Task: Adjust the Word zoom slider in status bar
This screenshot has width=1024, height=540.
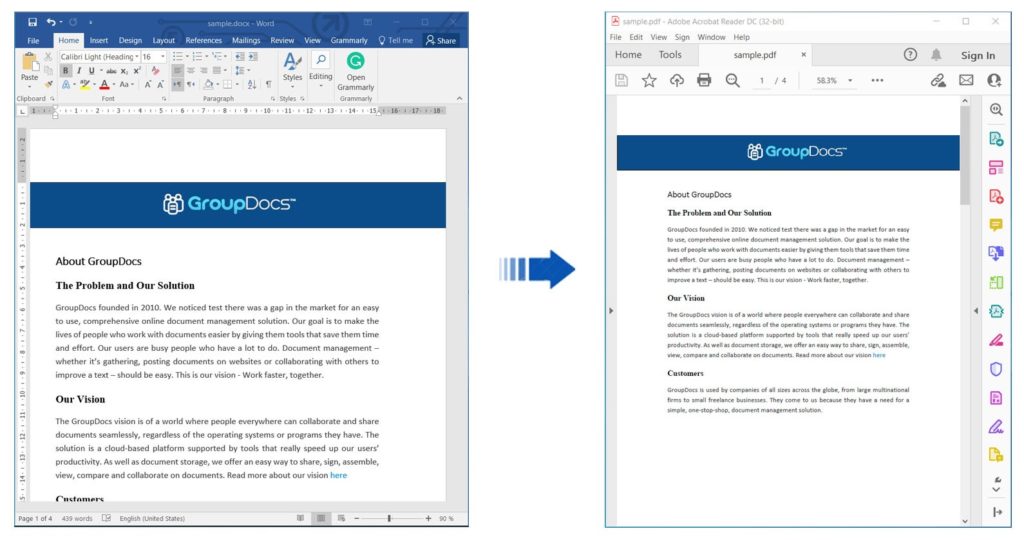Action: point(389,518)
